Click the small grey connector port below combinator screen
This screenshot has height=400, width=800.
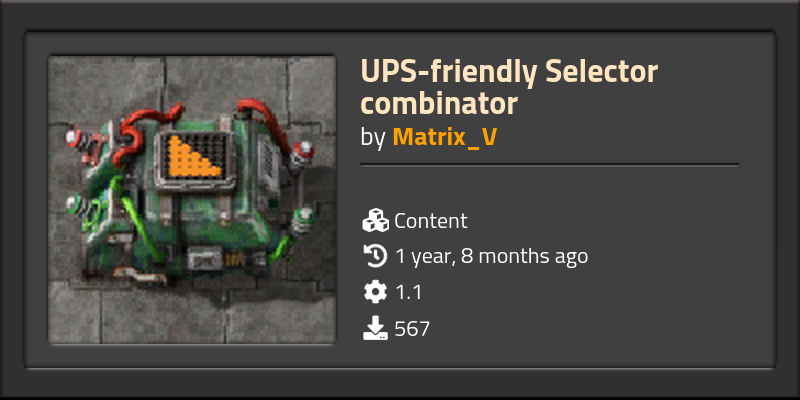click(x=205, y=258)
